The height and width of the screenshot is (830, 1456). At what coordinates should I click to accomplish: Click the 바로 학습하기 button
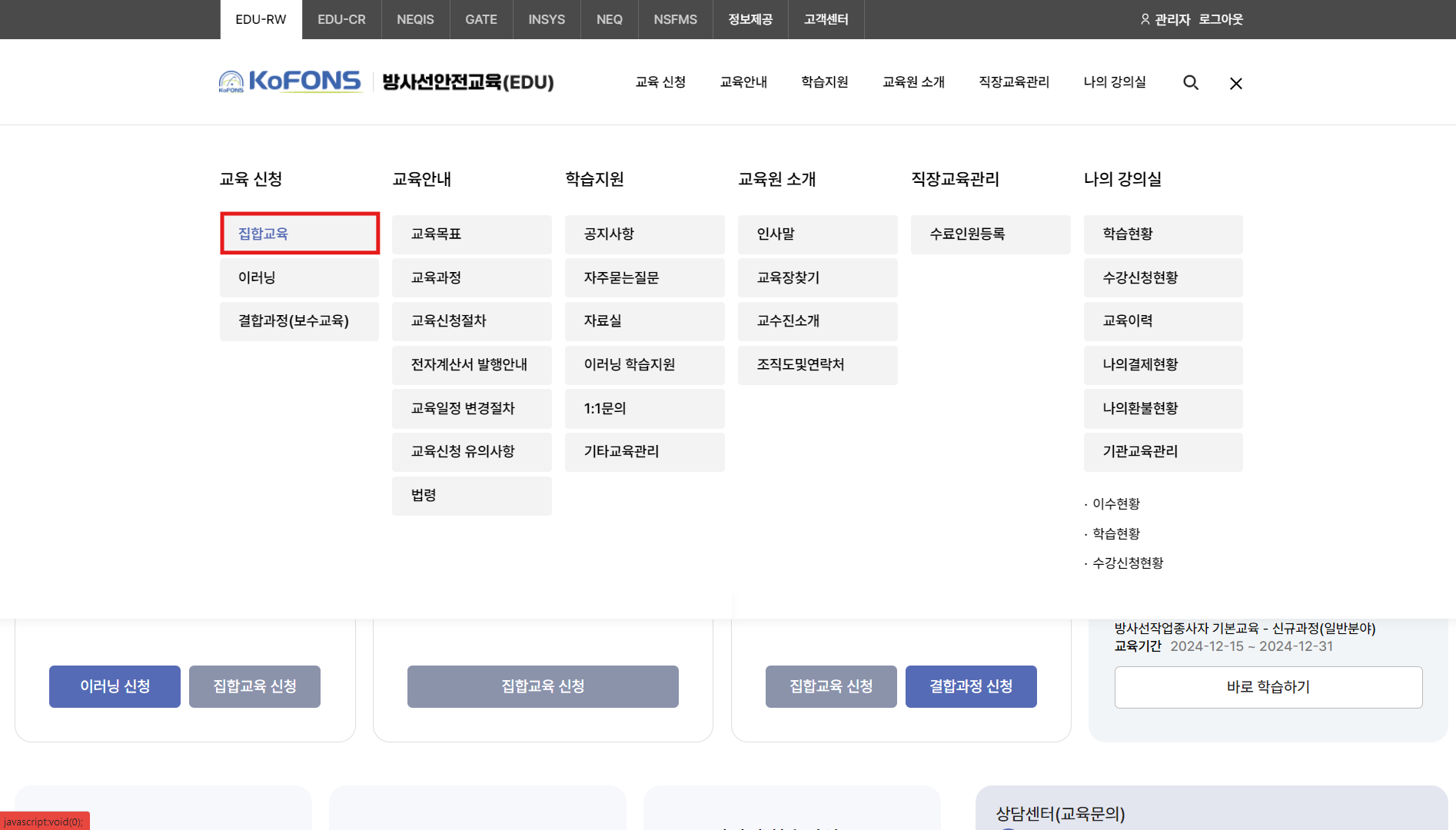1268,686
